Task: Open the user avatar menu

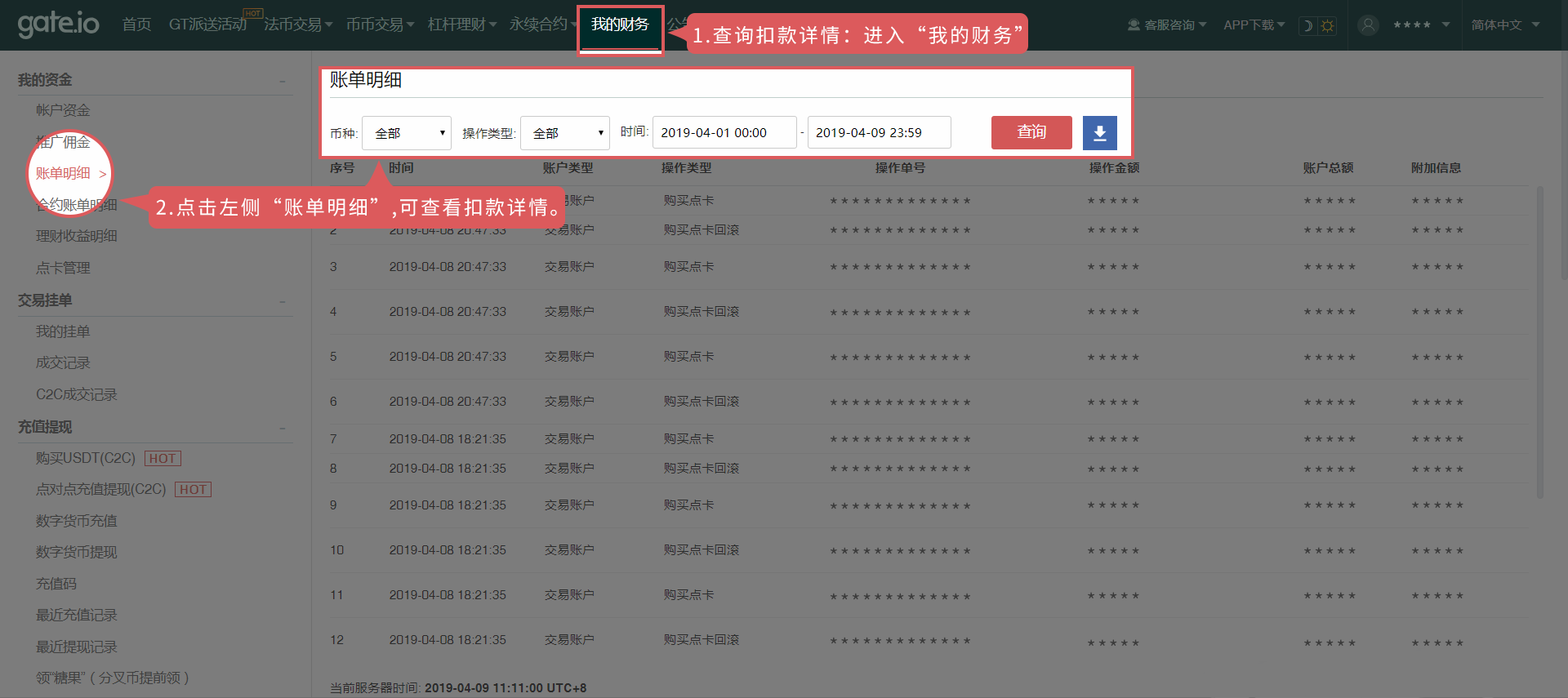Action: click(x=1368, y=25)
